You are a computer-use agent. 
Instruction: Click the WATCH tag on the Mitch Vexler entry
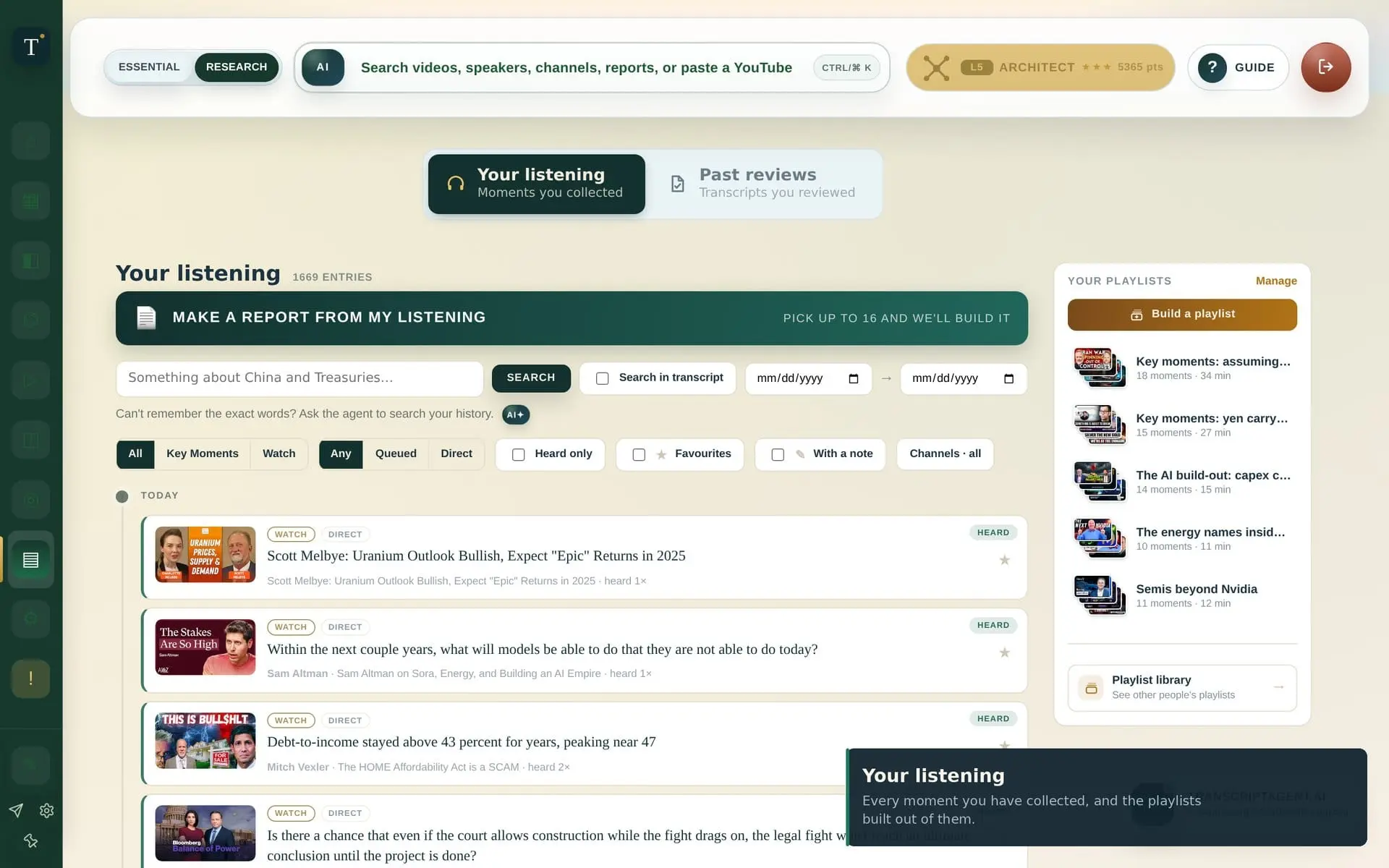291,720
